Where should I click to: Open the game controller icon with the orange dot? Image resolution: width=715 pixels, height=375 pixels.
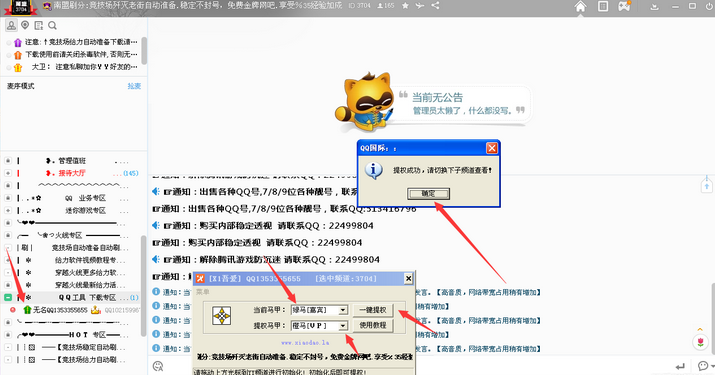pos(623,6)
